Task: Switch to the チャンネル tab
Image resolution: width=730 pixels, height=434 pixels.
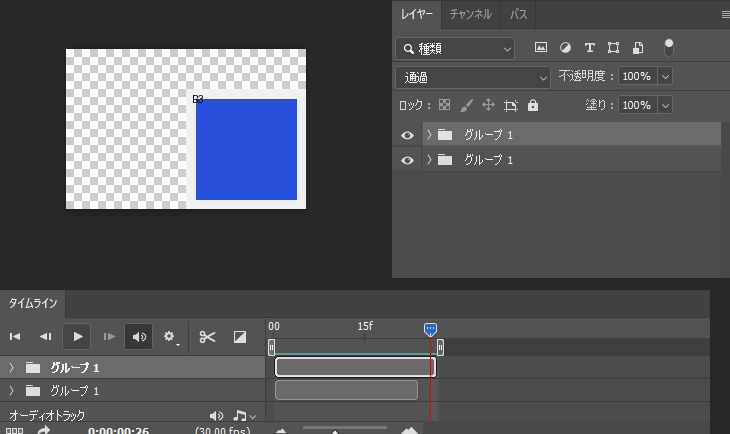Action: [471, 14]
